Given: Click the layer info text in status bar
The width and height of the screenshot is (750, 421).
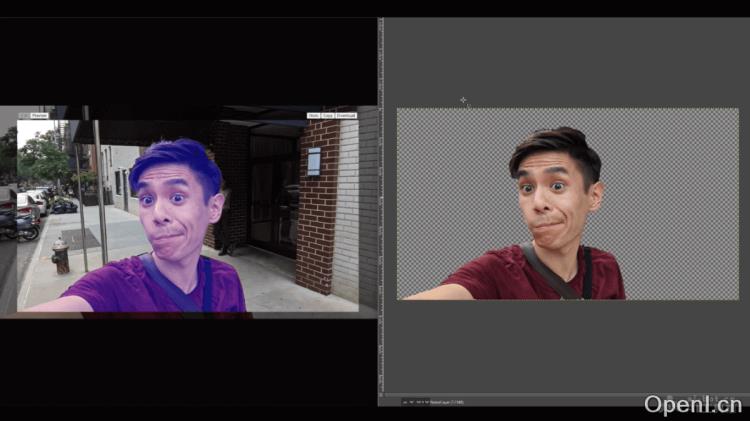Looking at the screenshot, I should coord(446,402).
